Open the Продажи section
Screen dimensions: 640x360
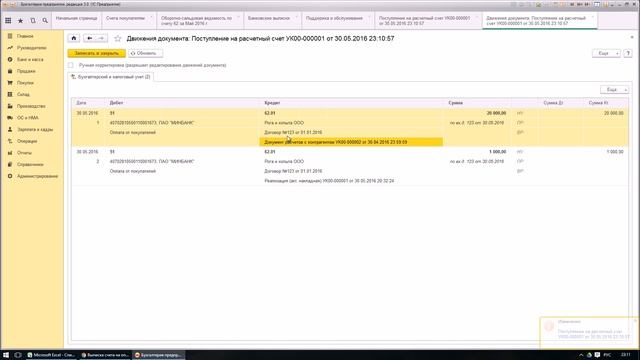[26, 71]
